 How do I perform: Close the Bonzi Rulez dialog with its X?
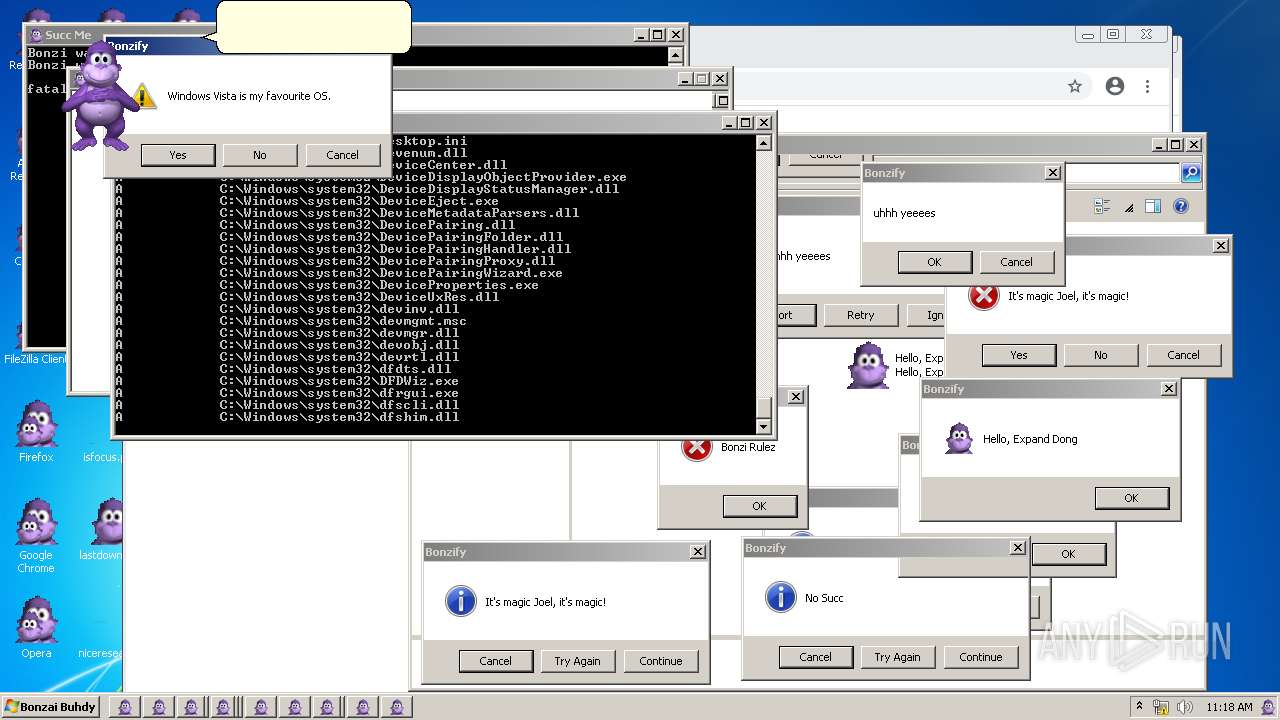click(796, 397)
